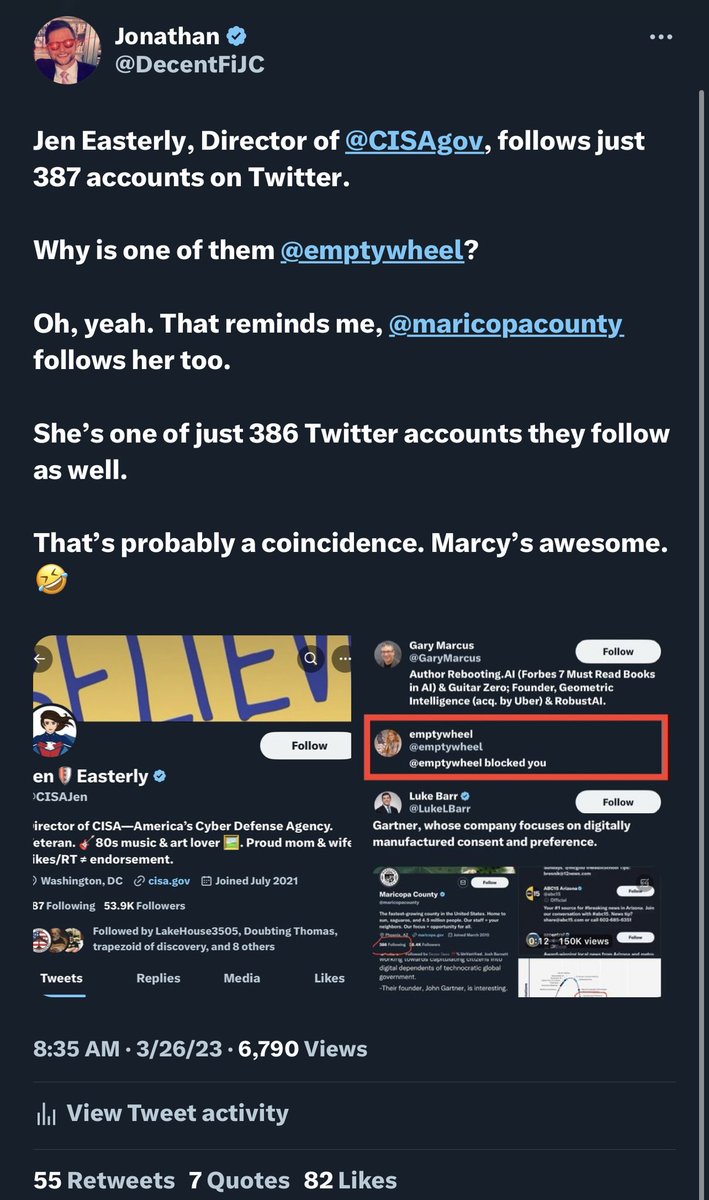
Task: Open the three-dot more options menu
Action: tap(661, 37)
